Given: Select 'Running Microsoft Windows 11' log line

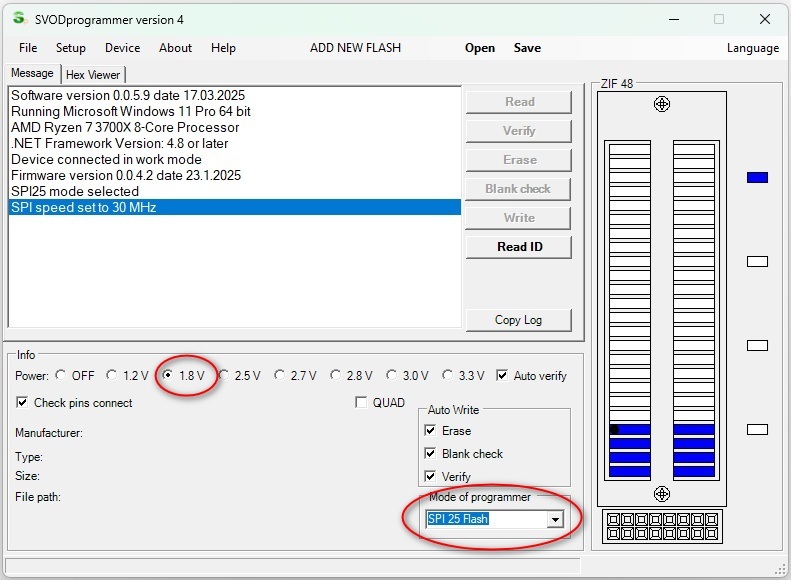Looking at the screenshot, I should [x=235, y=111].
